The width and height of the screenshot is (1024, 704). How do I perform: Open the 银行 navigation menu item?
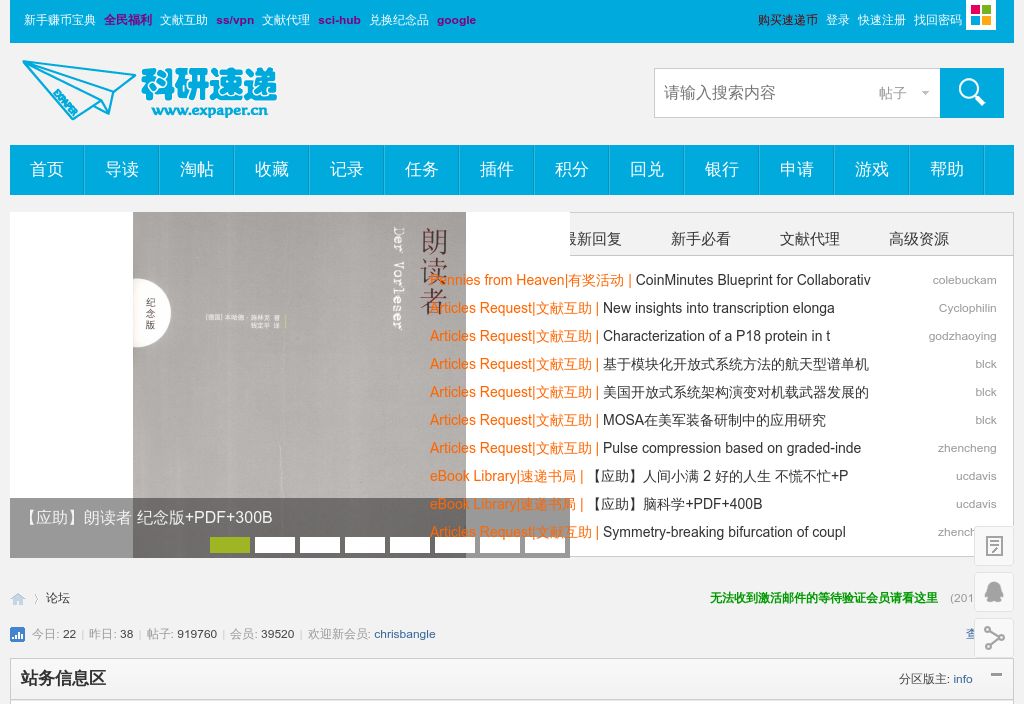pos(722,170)
